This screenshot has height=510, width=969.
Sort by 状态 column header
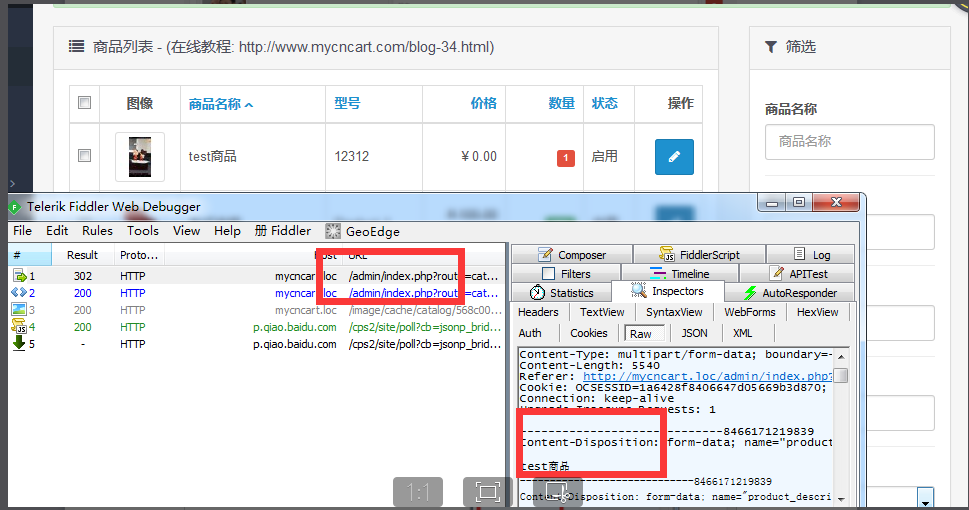point(604,103)
